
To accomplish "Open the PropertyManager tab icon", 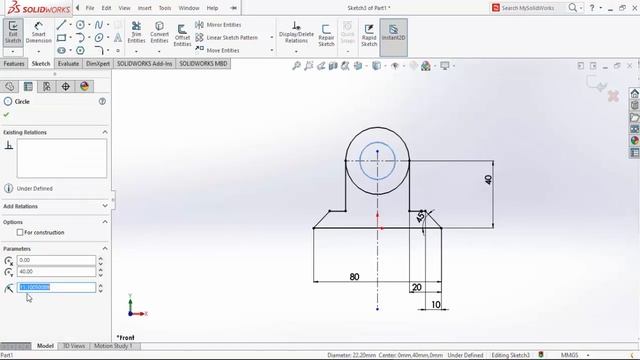I will (x=28, y=86).
